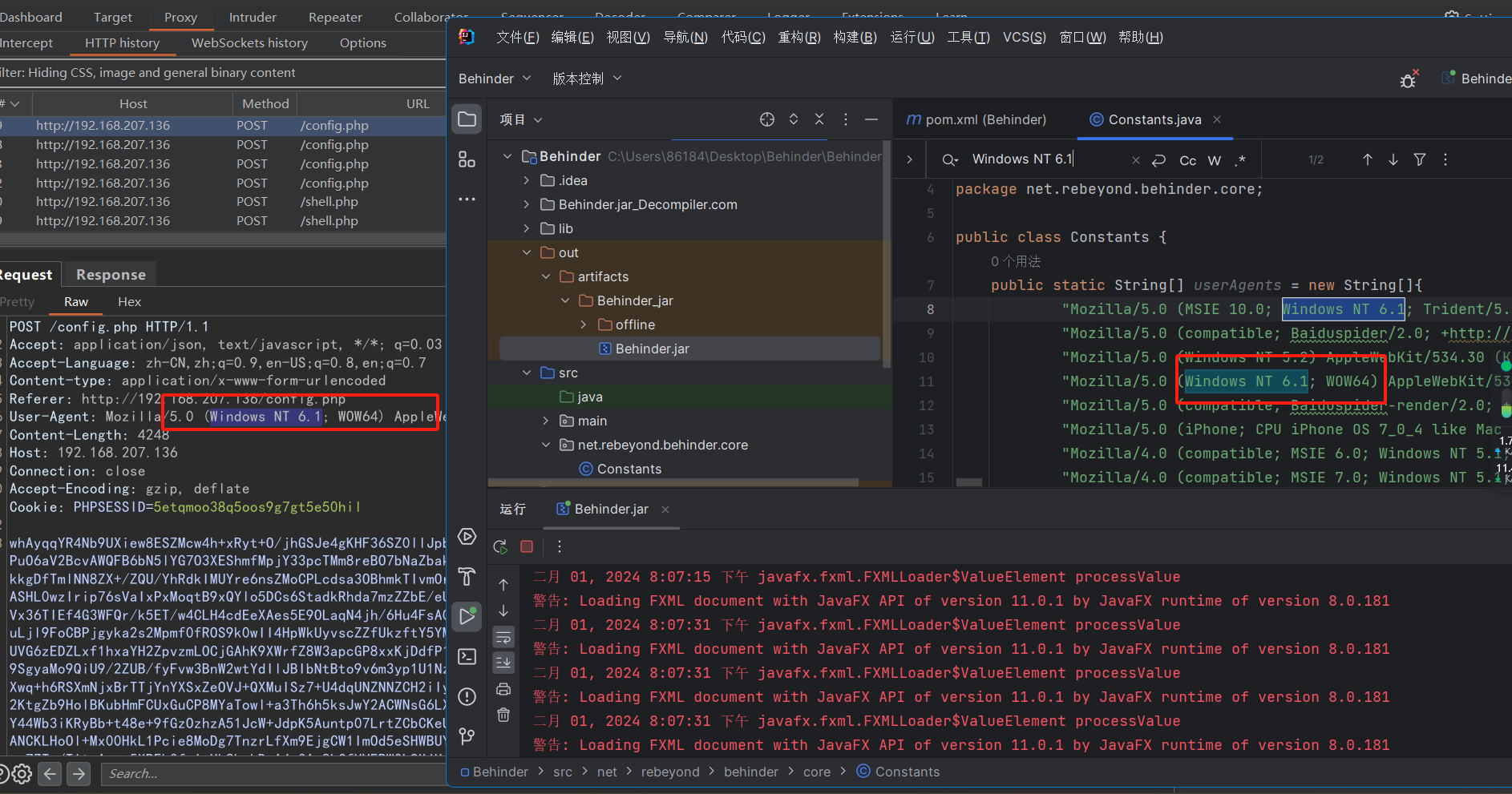Expand the main folder

(x=546, y=421)
